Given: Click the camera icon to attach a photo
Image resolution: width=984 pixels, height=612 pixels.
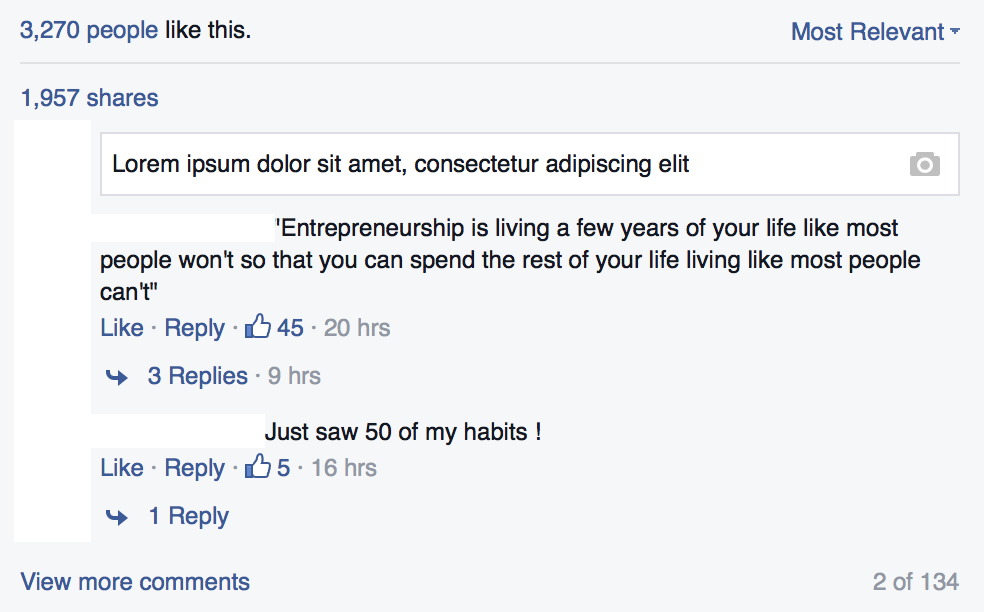Looking at the screenshot, I should [x=924, y=164].
